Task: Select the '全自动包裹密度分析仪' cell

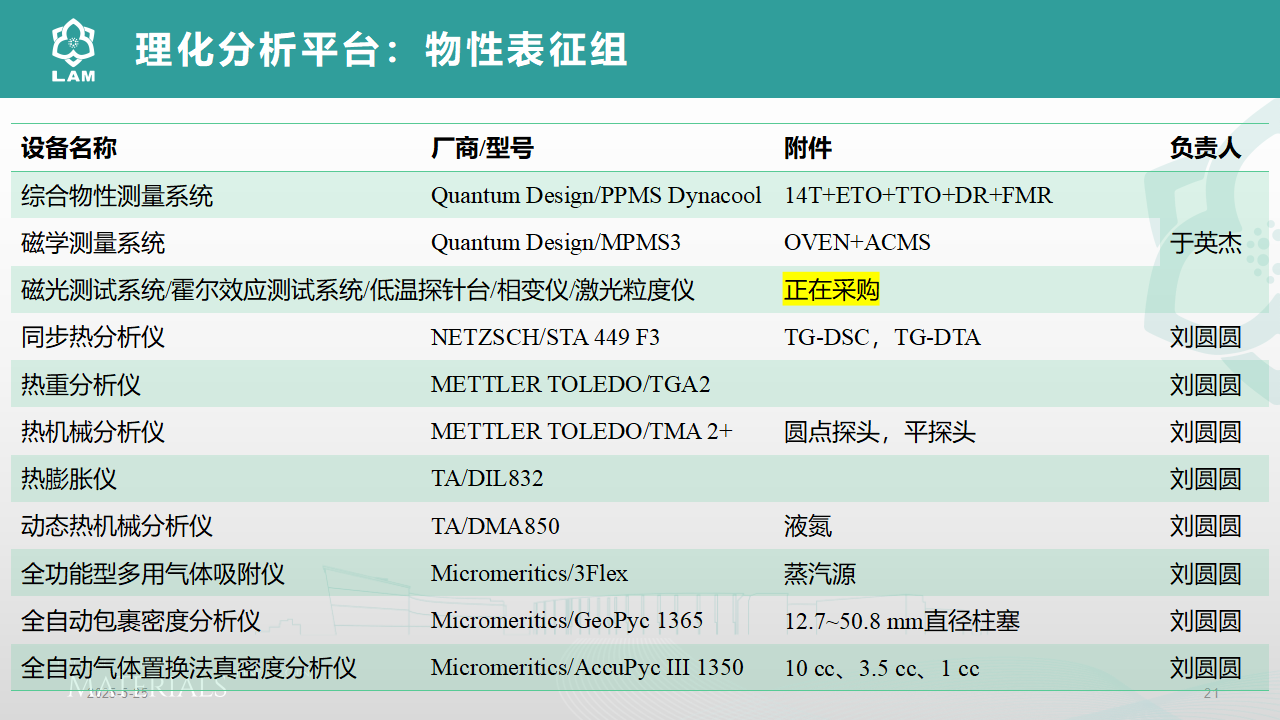Action: pyautogui.click(x=141, y=621)
